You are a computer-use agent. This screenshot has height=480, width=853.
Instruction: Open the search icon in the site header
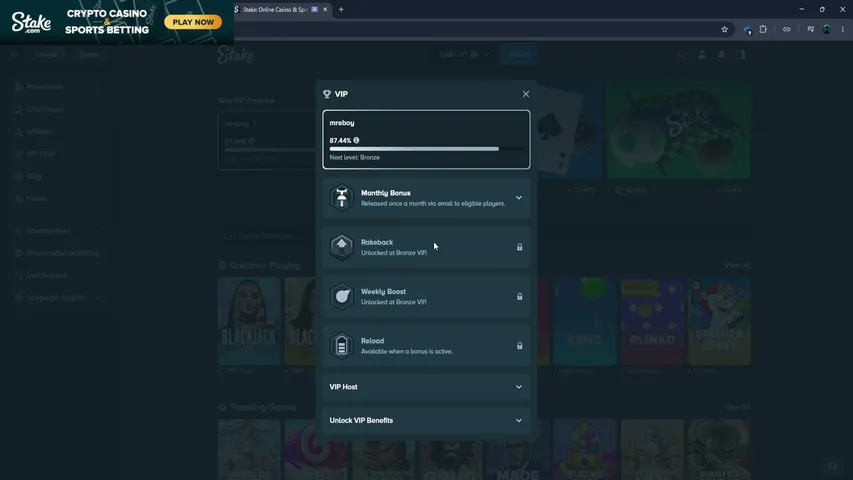click(x=682, y=54)
